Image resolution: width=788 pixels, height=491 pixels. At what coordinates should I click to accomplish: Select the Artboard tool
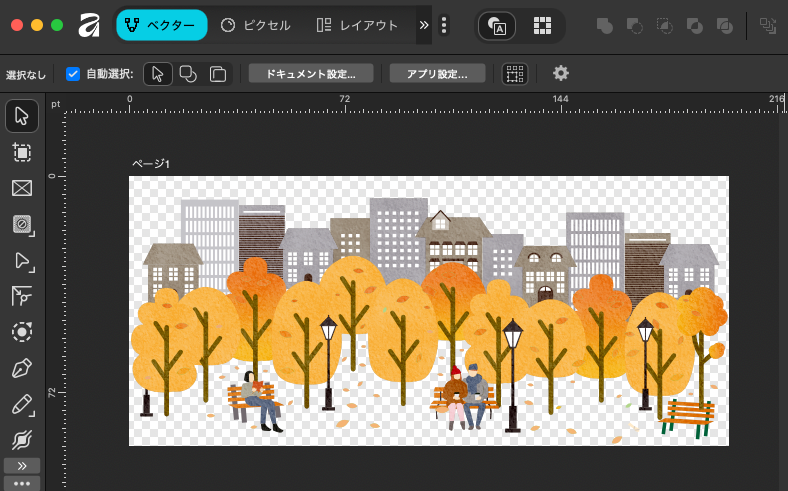[x=22, y=152]
